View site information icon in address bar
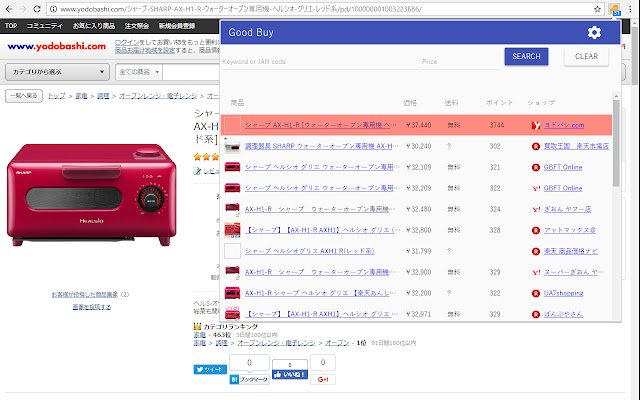Screen dimensions: 640x400 tap(53, 9)
